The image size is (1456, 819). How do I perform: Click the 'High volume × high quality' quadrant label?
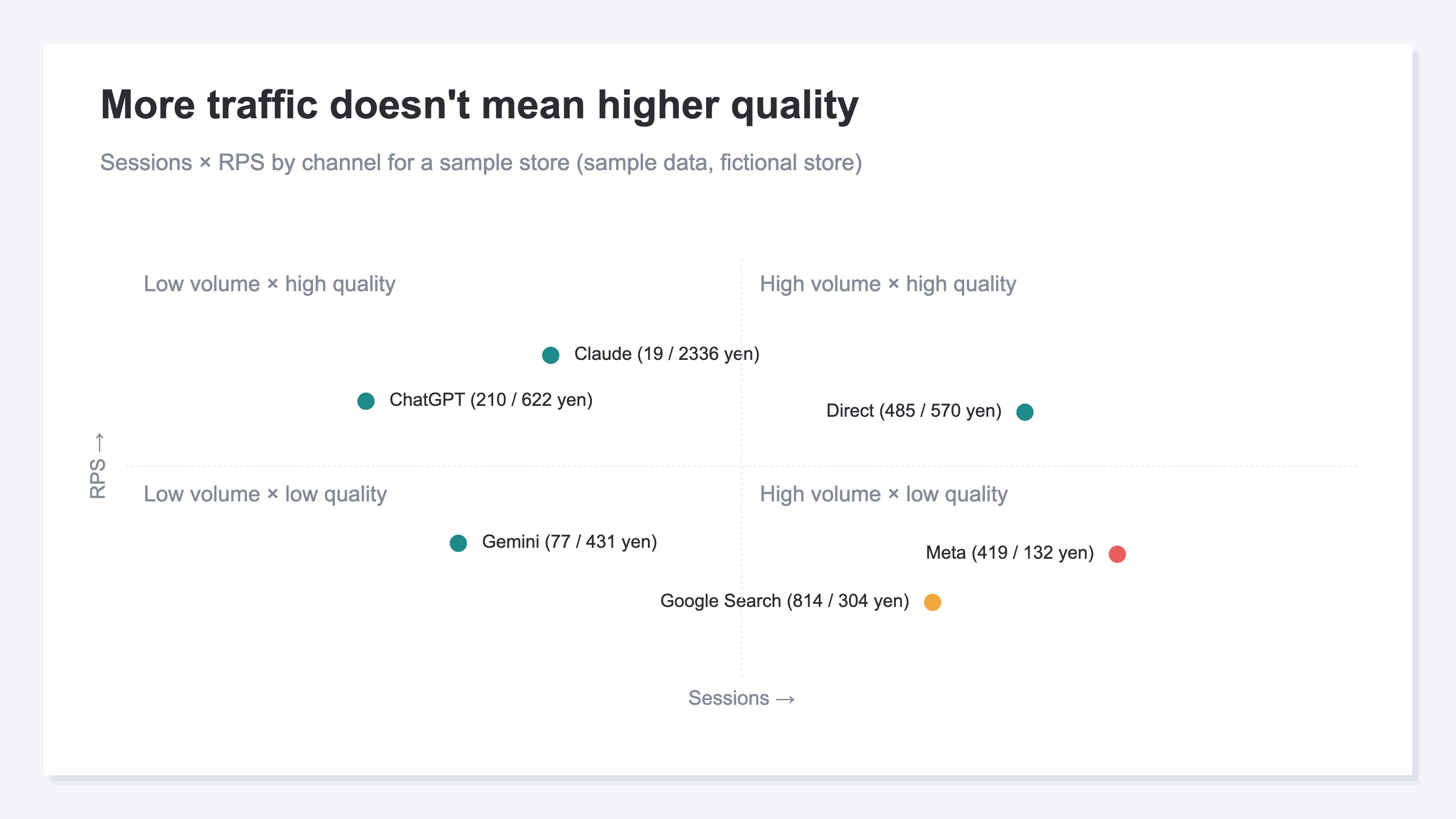pyautogui.click(x=888, y=284)
